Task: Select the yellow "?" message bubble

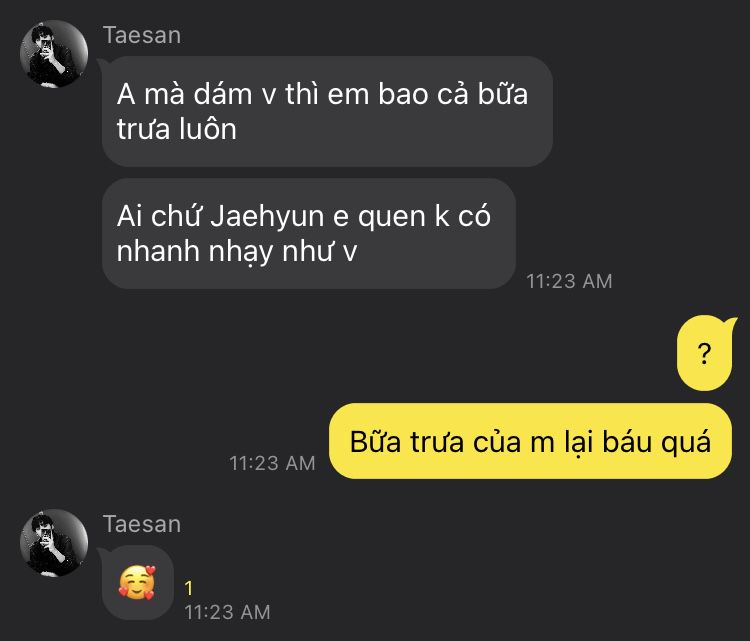Action: [706, 353]
